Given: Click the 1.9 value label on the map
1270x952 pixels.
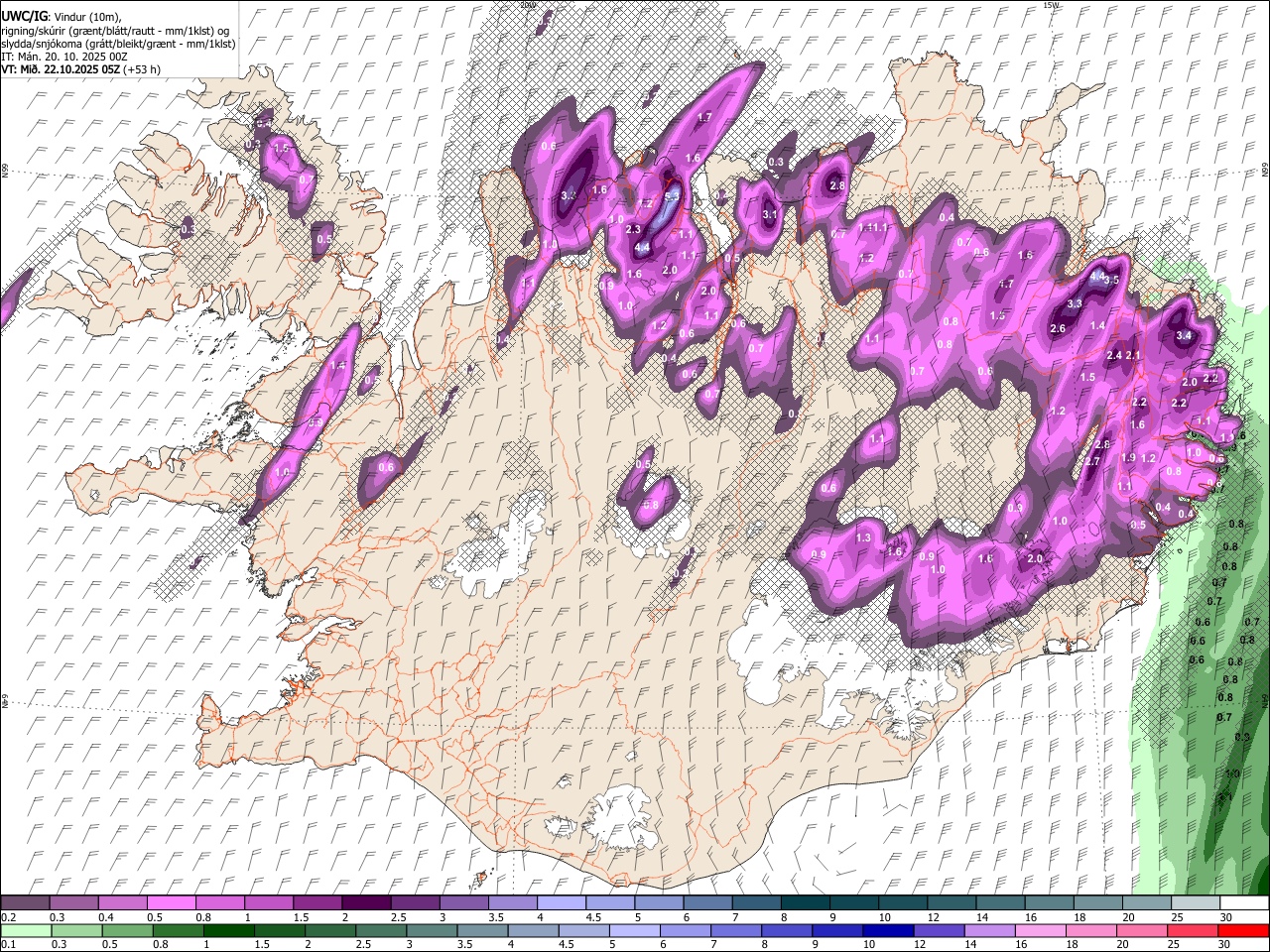Looking at the screenshot, I should click(1128, 458).
